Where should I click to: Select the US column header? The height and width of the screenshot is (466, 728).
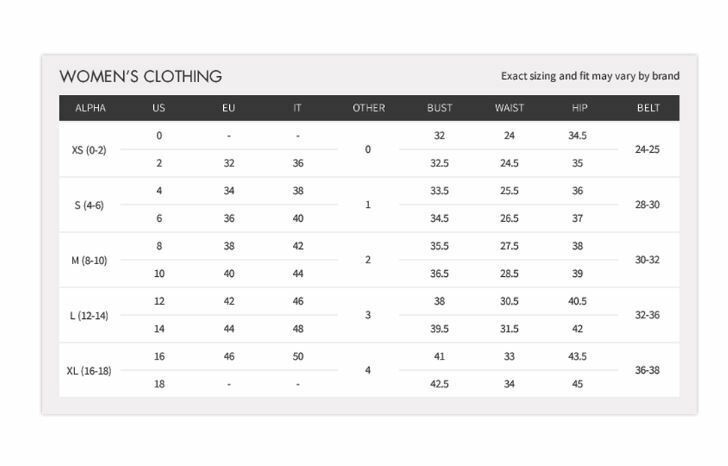[x=159, y=108]
